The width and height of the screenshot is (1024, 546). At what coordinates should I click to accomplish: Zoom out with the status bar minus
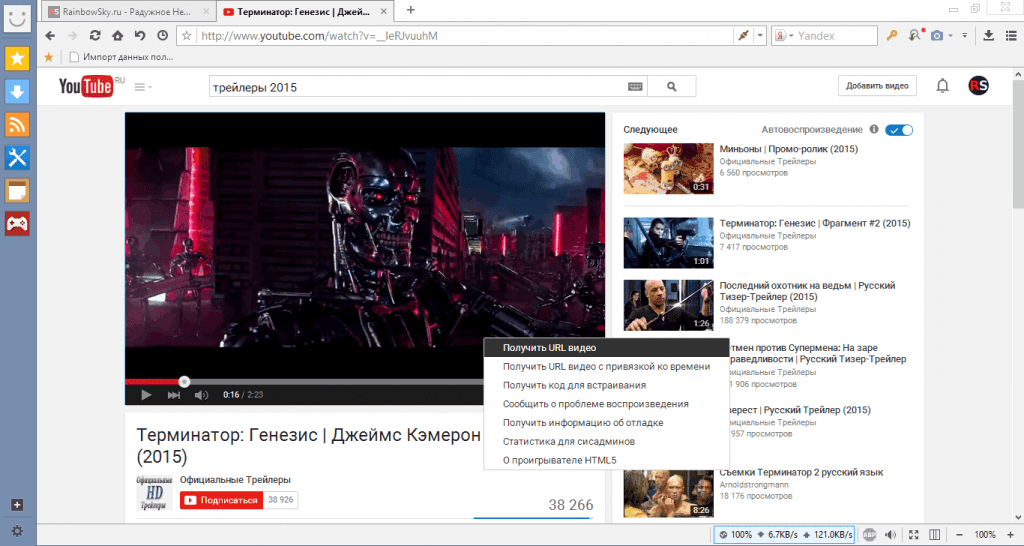[959, 534]
